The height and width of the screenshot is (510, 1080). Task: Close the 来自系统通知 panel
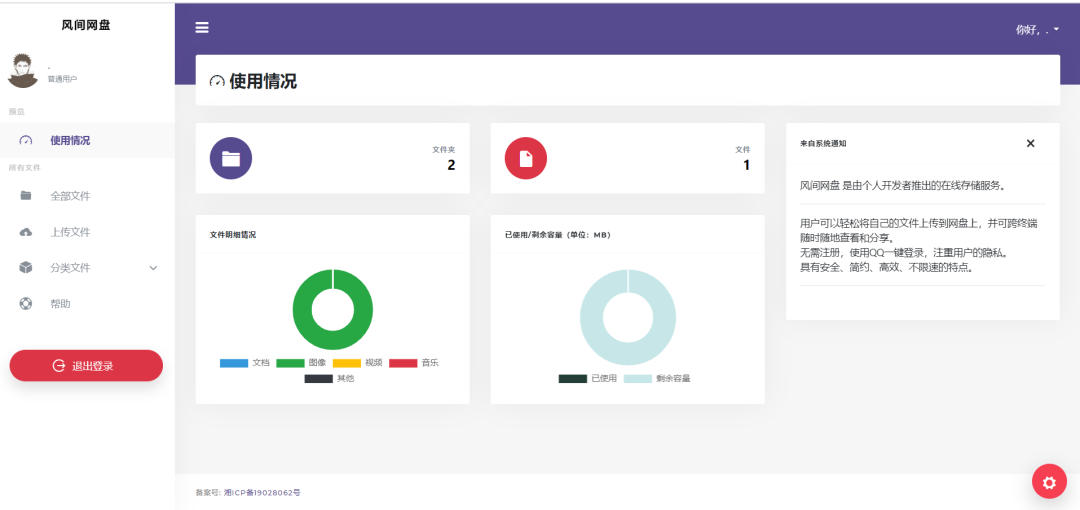(1030, 143)
